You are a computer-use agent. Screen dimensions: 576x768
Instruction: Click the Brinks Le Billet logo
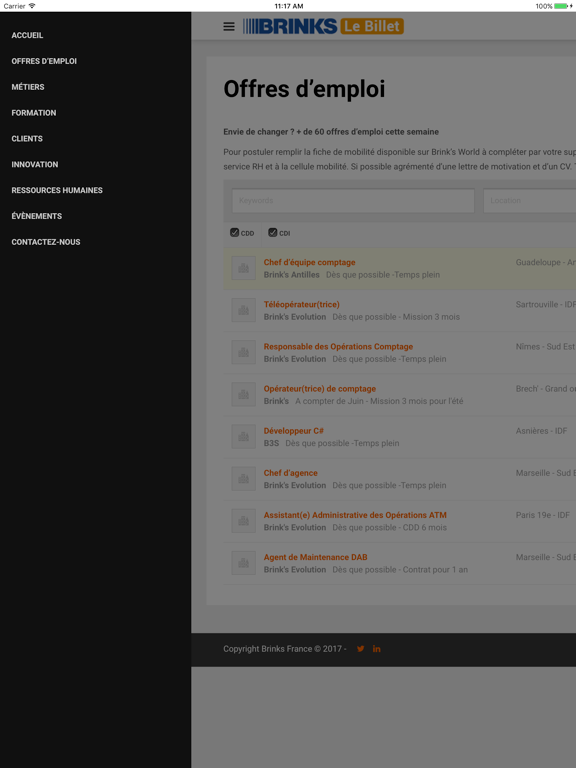[323, 26]
